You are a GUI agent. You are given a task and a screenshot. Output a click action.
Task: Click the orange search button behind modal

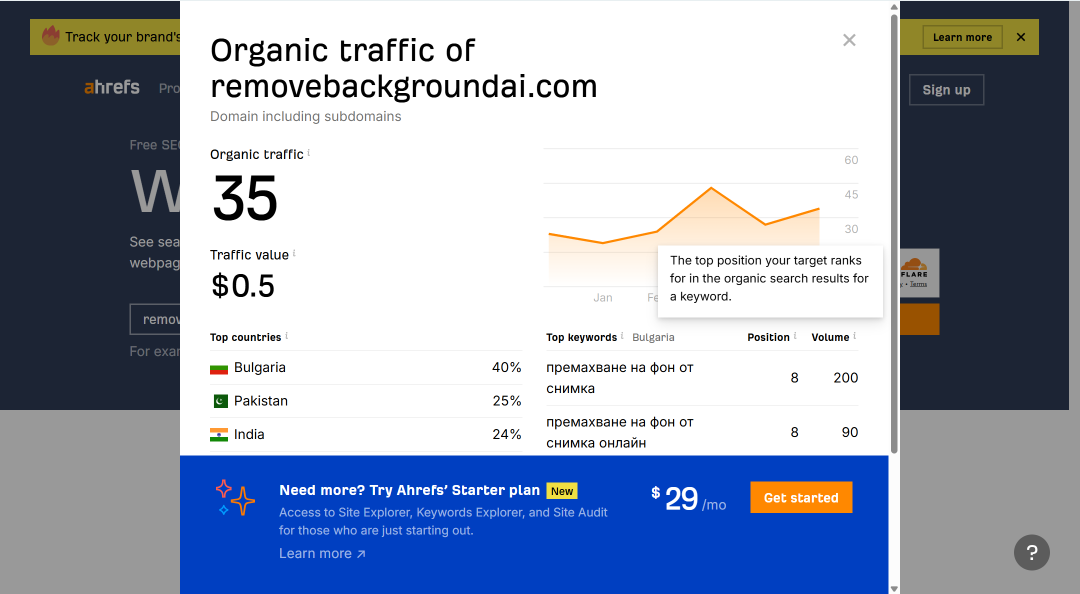(920, 319)
